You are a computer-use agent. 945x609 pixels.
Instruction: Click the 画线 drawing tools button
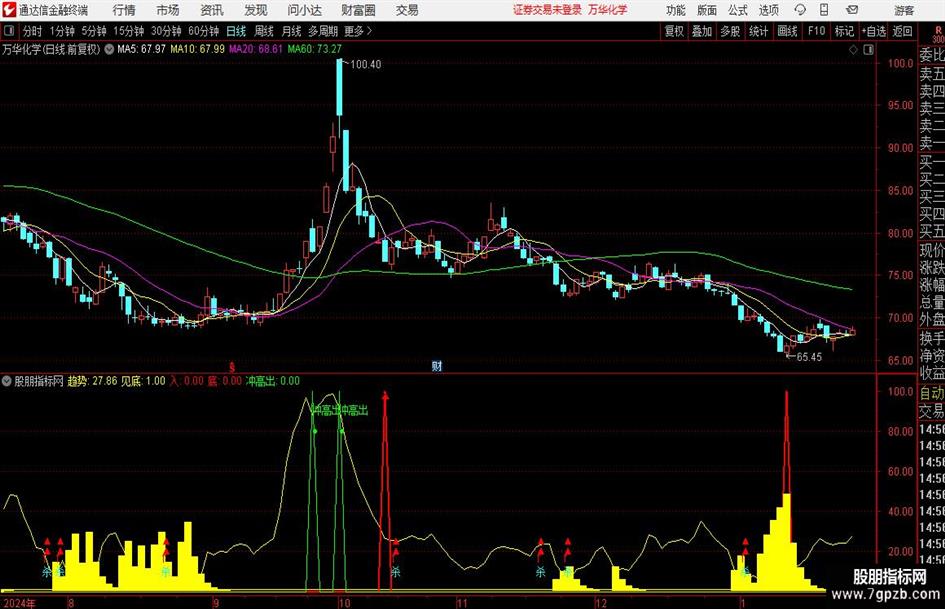click(788, 31)
